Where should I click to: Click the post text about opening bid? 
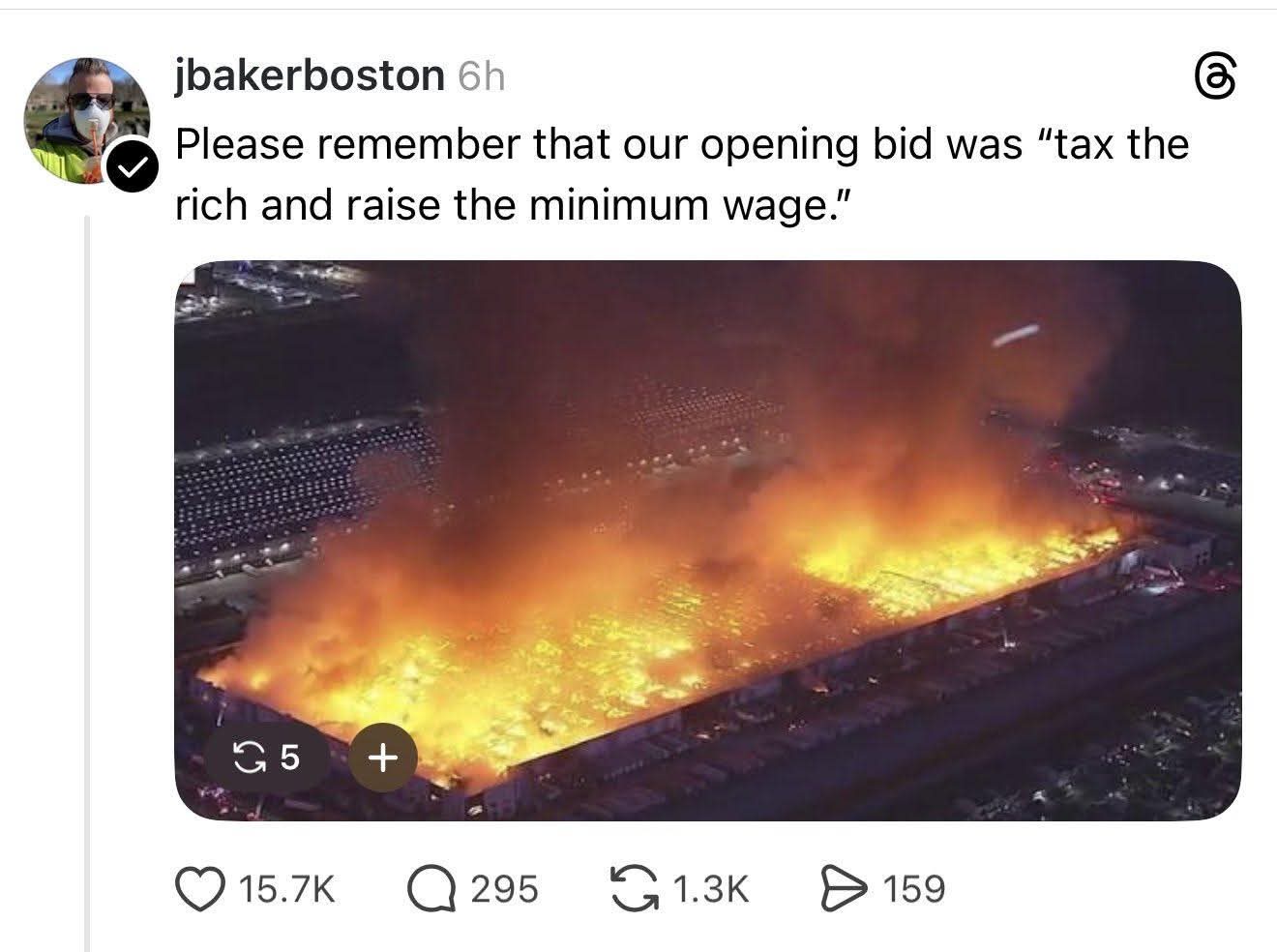pyautogui.click(x=682, y=174)
